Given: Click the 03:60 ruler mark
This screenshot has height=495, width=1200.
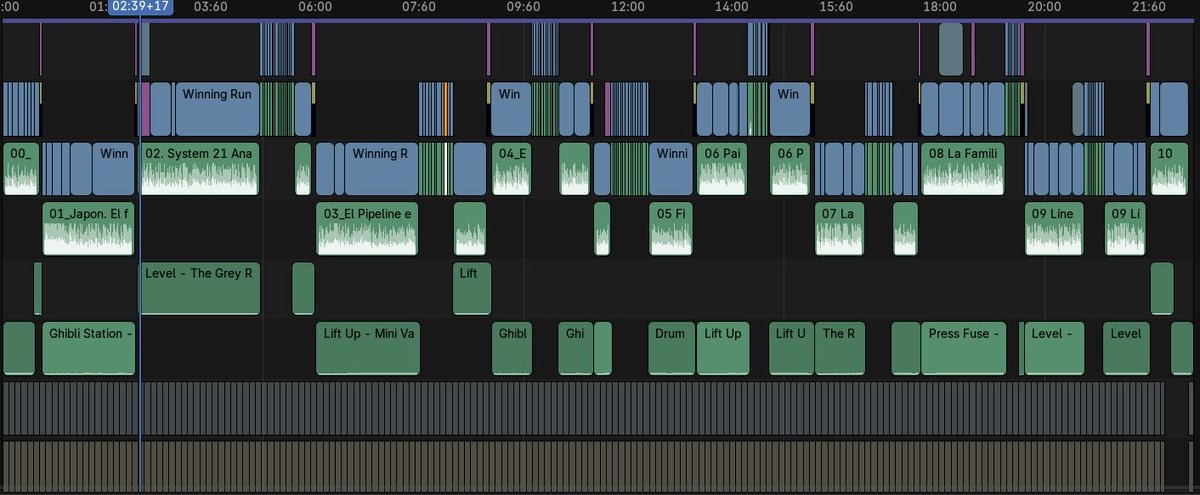Looking at the screenshot, I should coord(210,7).
